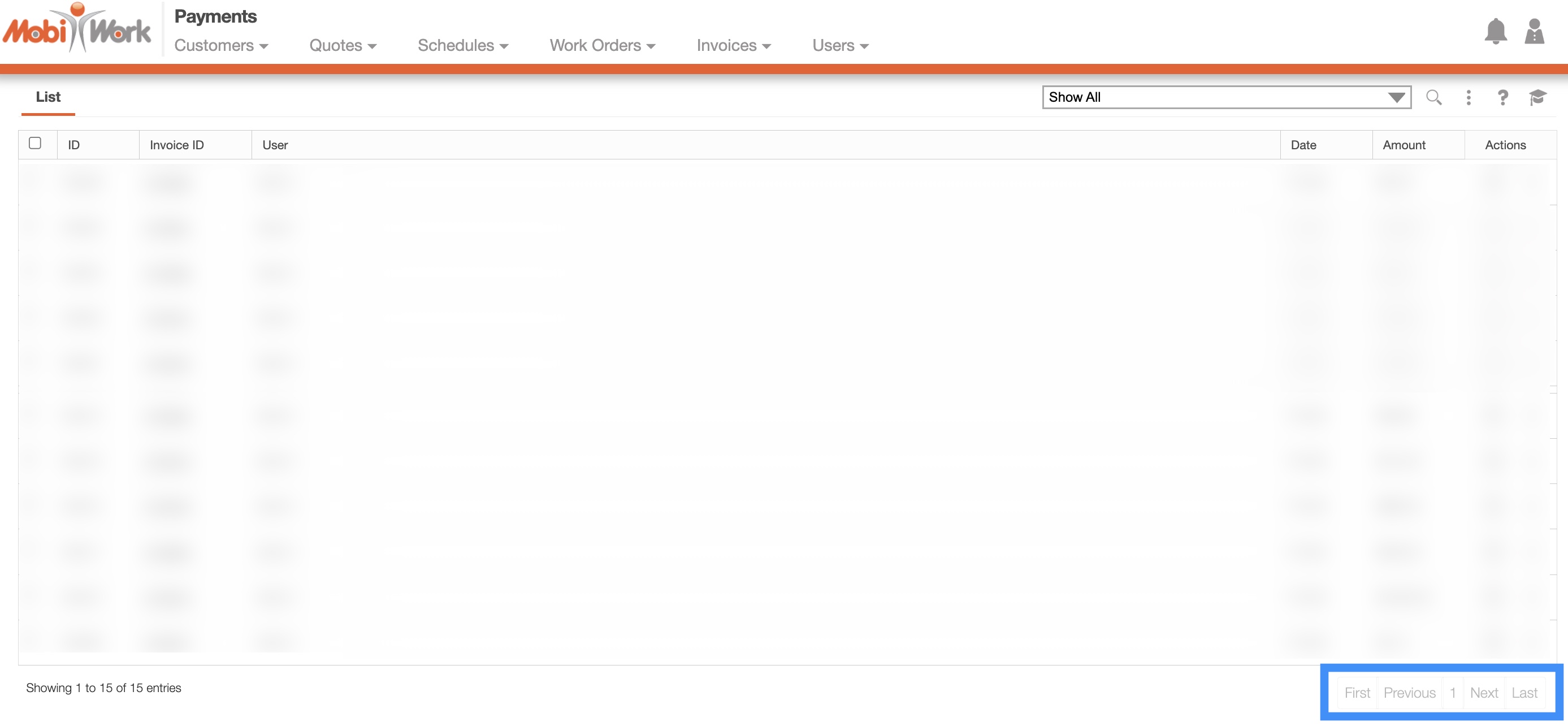Viewport: 1568px width, 726px height.
Task: Open the three-dot more options menu
Action: [x=1467, y=97]
